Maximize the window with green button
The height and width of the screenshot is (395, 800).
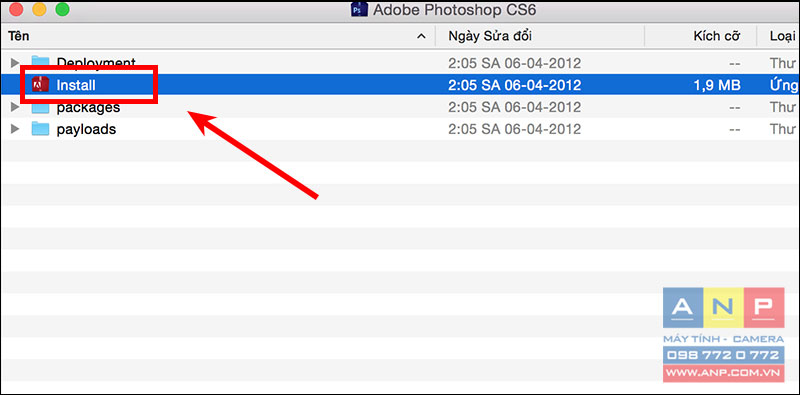(62, 9)
